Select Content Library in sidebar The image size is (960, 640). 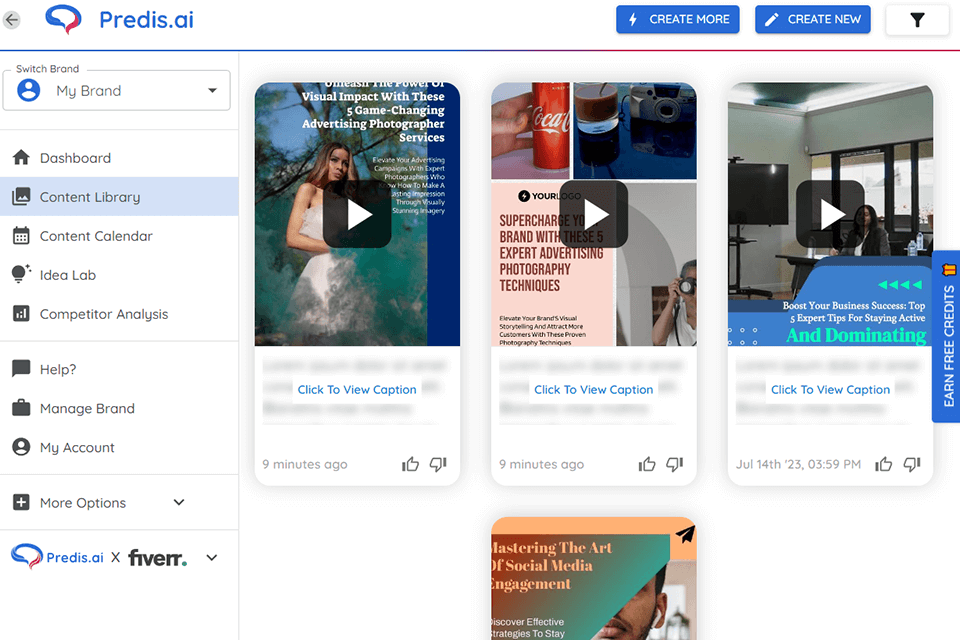[119, 197]
